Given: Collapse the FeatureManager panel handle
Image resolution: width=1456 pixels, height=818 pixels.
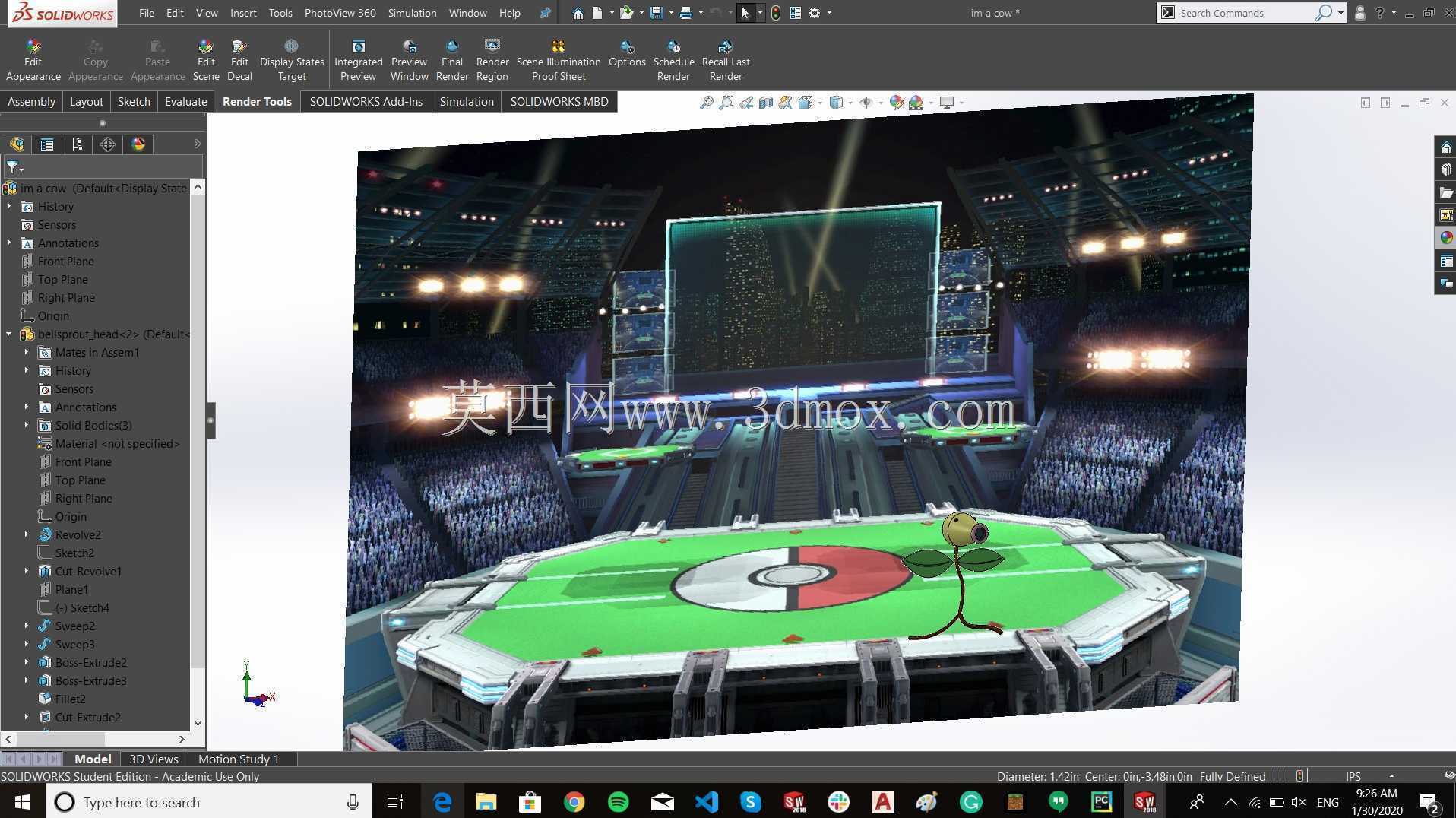Looking at the screenshot, I should click(210, 420).
